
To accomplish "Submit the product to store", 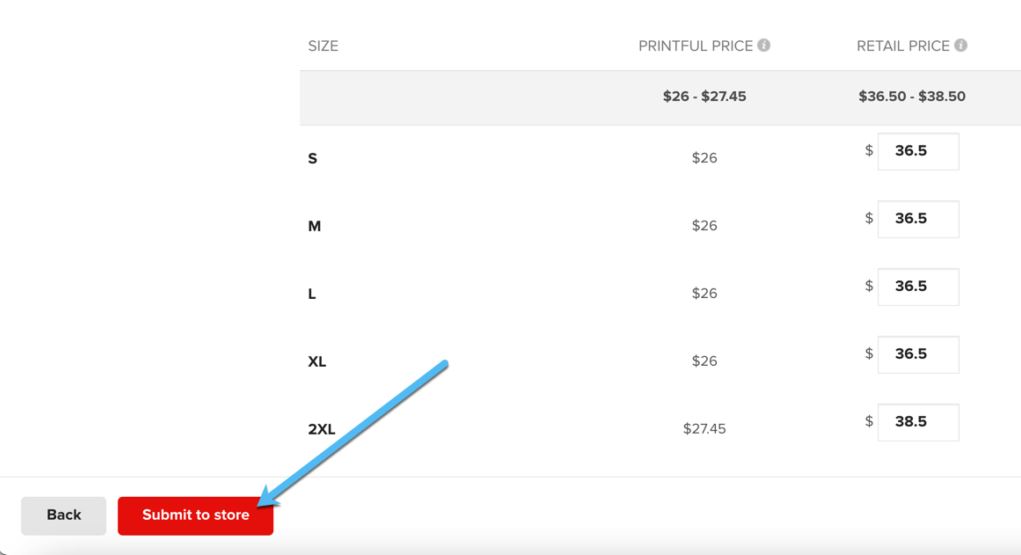I will (195, 515).
